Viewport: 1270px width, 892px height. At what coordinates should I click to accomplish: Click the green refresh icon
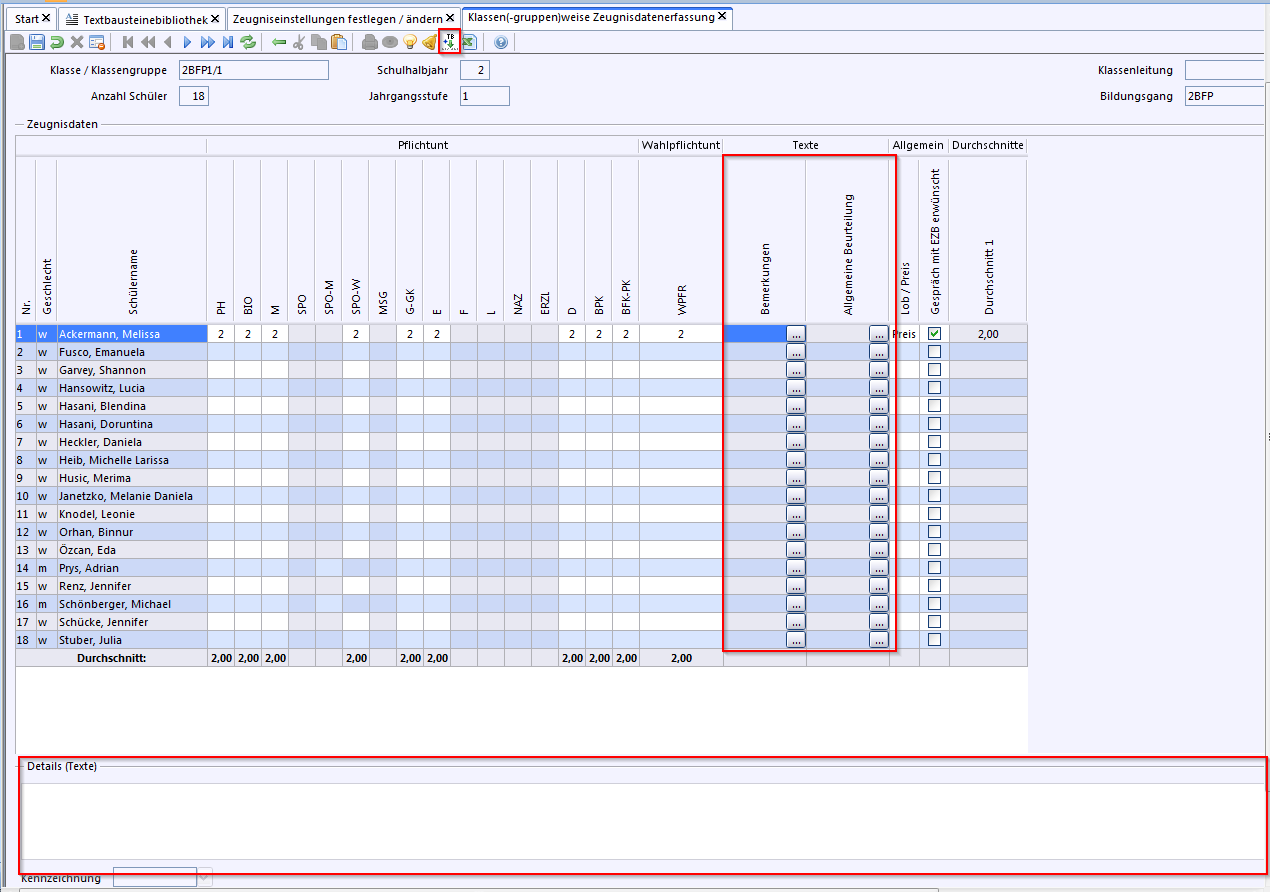(247, 42)
